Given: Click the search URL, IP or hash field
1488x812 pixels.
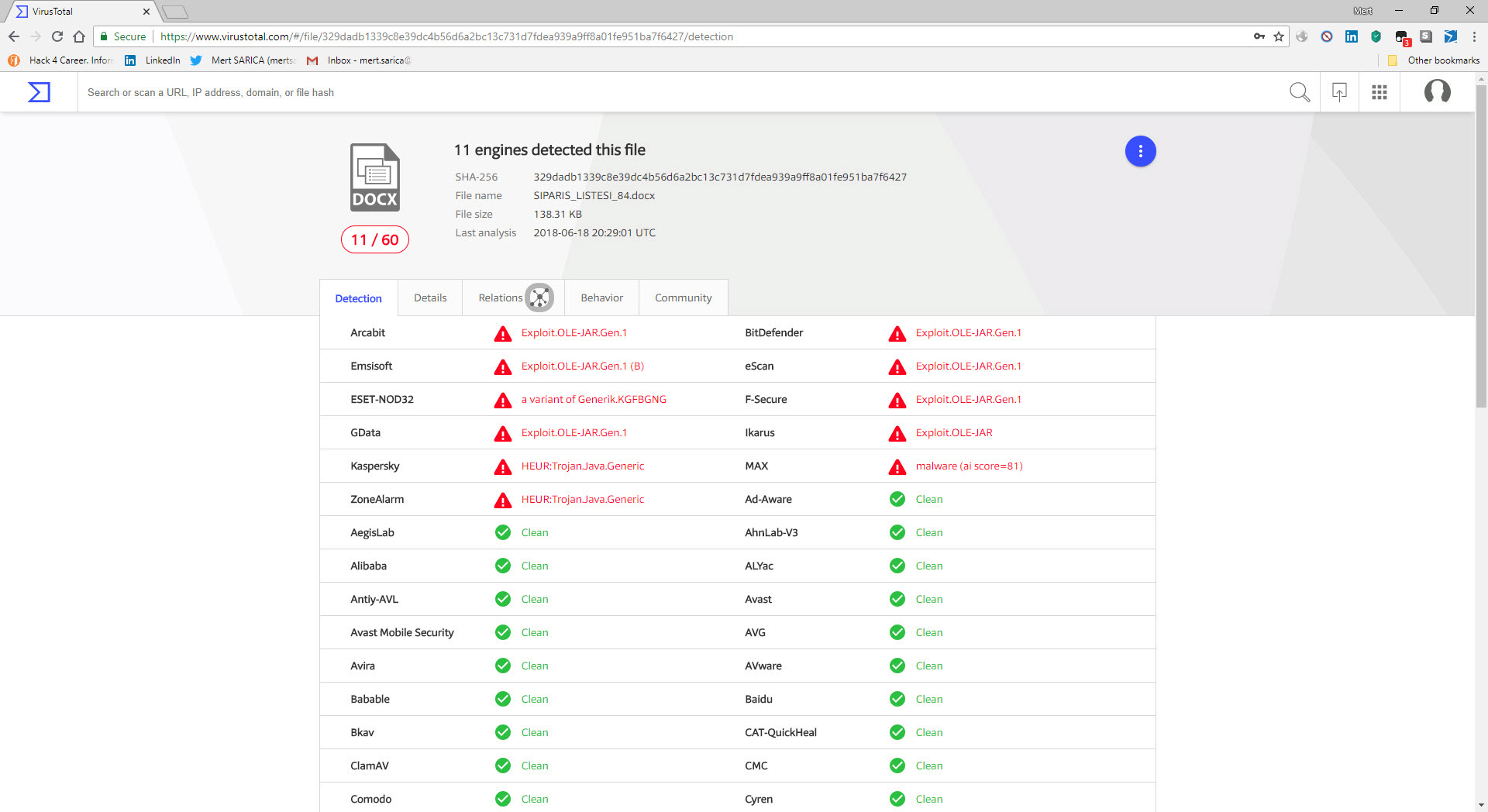Looking at the screenshot, I should coord(682,92).
